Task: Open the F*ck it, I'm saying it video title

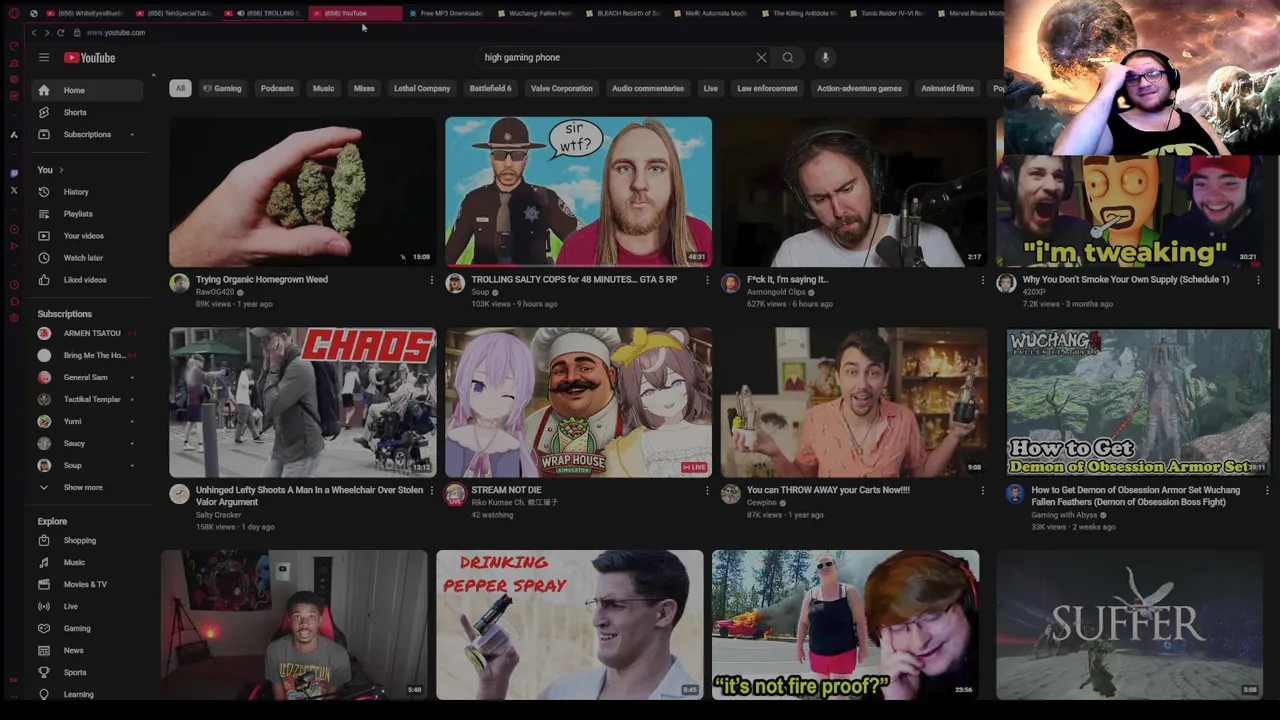Action: click(787, 280)
